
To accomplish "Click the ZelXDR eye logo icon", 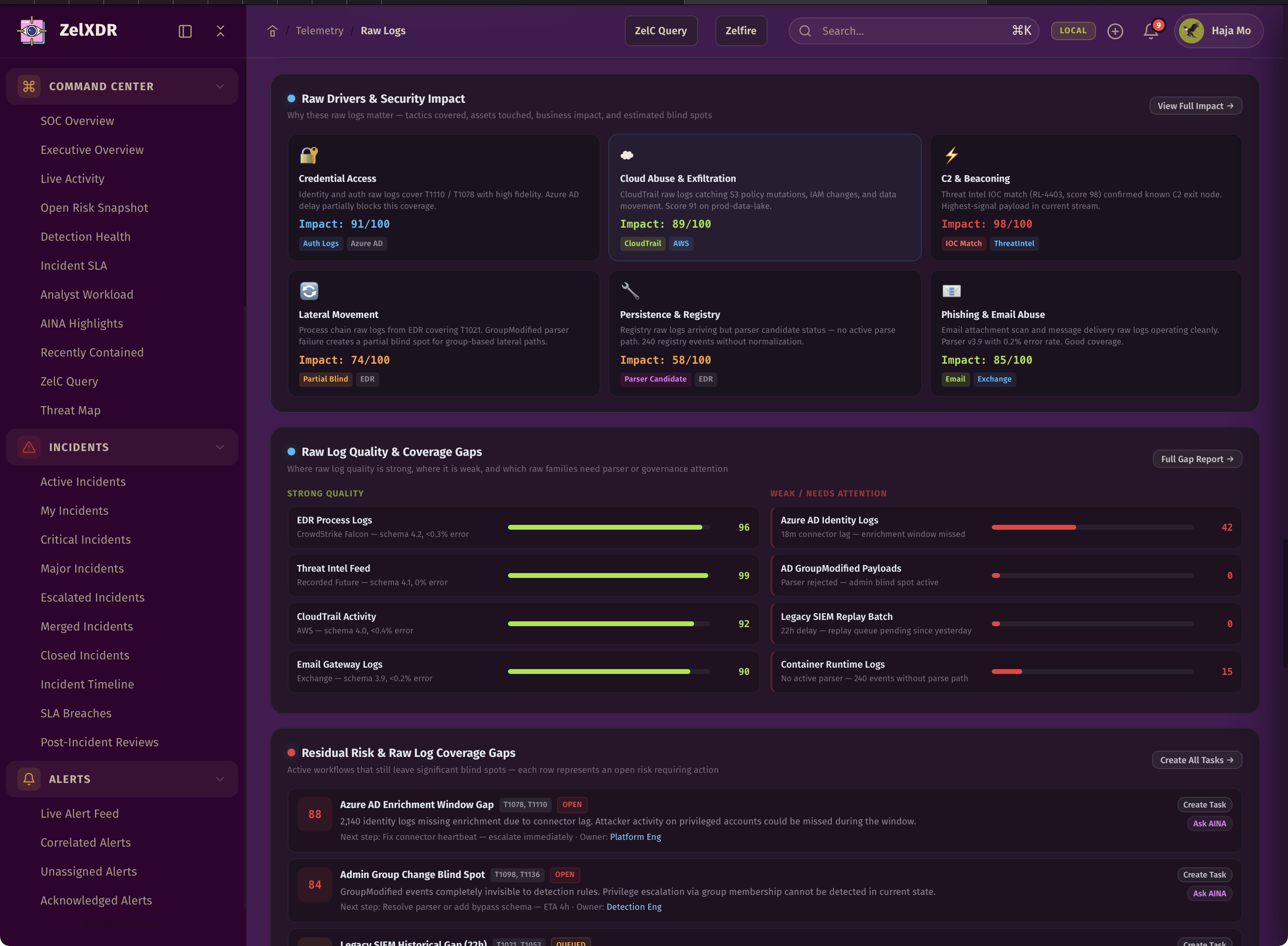I will [x=31, y=30].
